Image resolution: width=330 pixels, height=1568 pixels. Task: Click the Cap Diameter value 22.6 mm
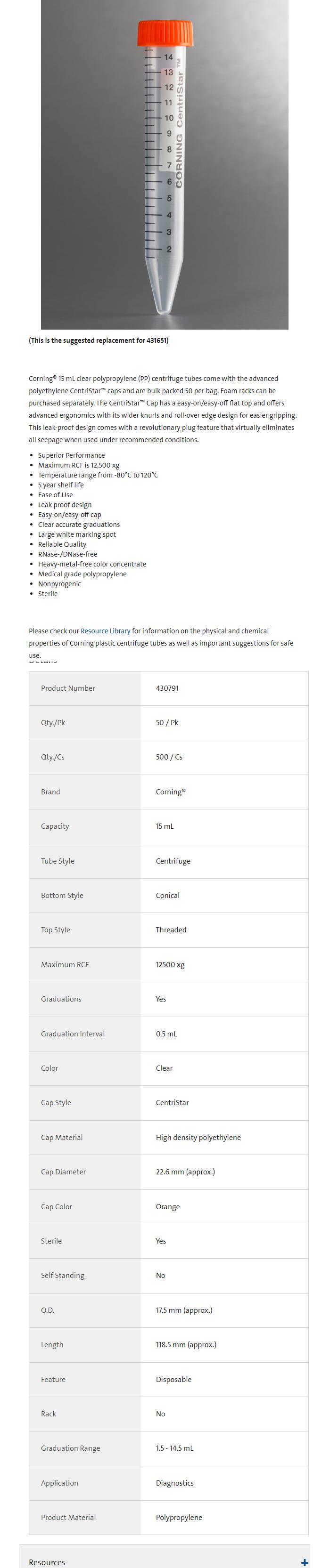click(185, 1172)
